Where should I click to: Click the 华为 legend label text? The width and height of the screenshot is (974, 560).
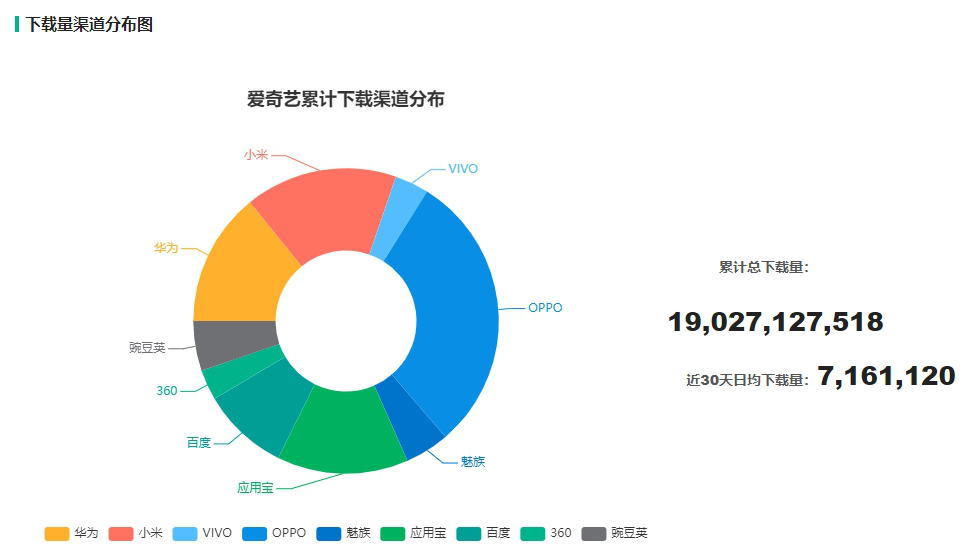pos(86,533)
